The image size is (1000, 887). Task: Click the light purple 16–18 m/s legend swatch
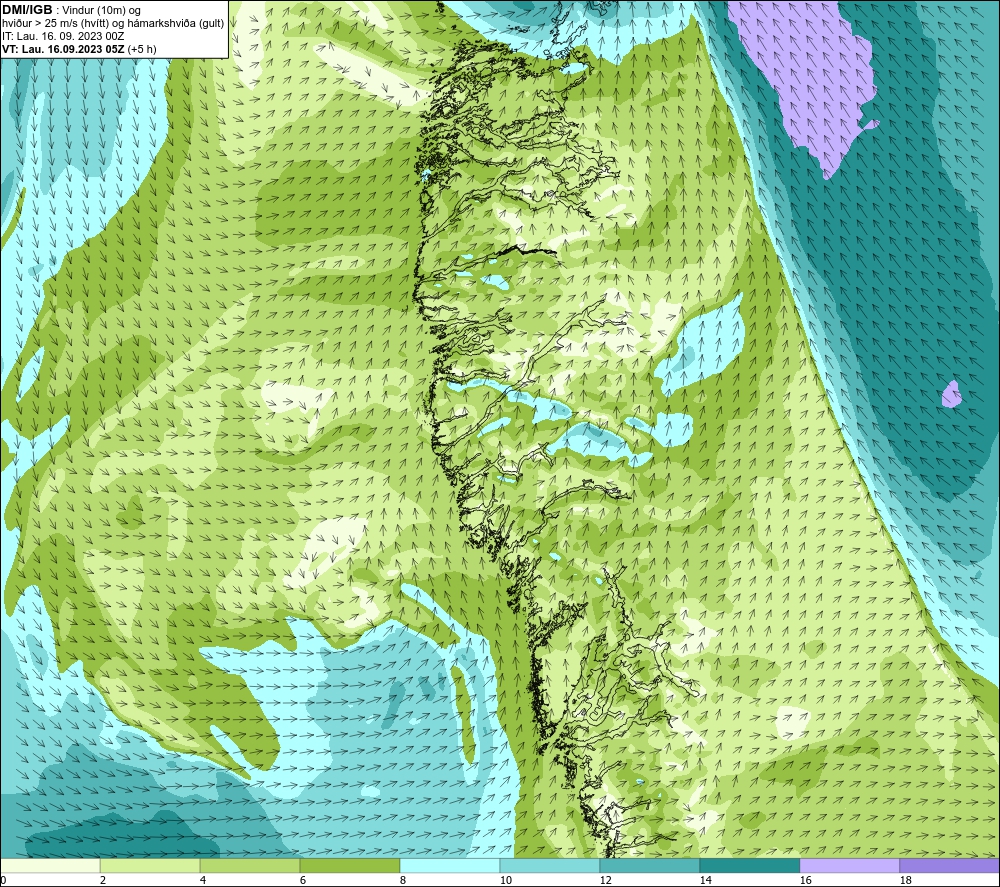849,865
